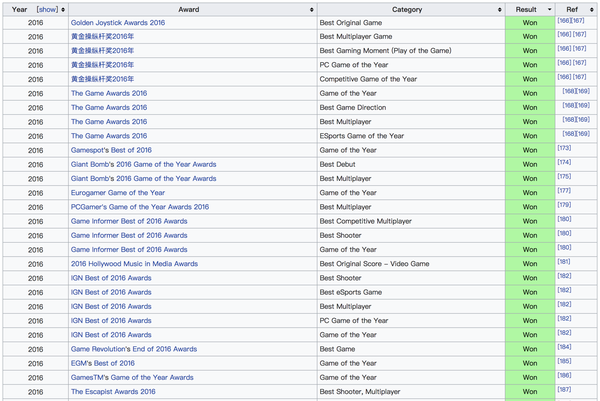
Task: Click the Won cell in Escapist Awards row
Action: [530, 391]
